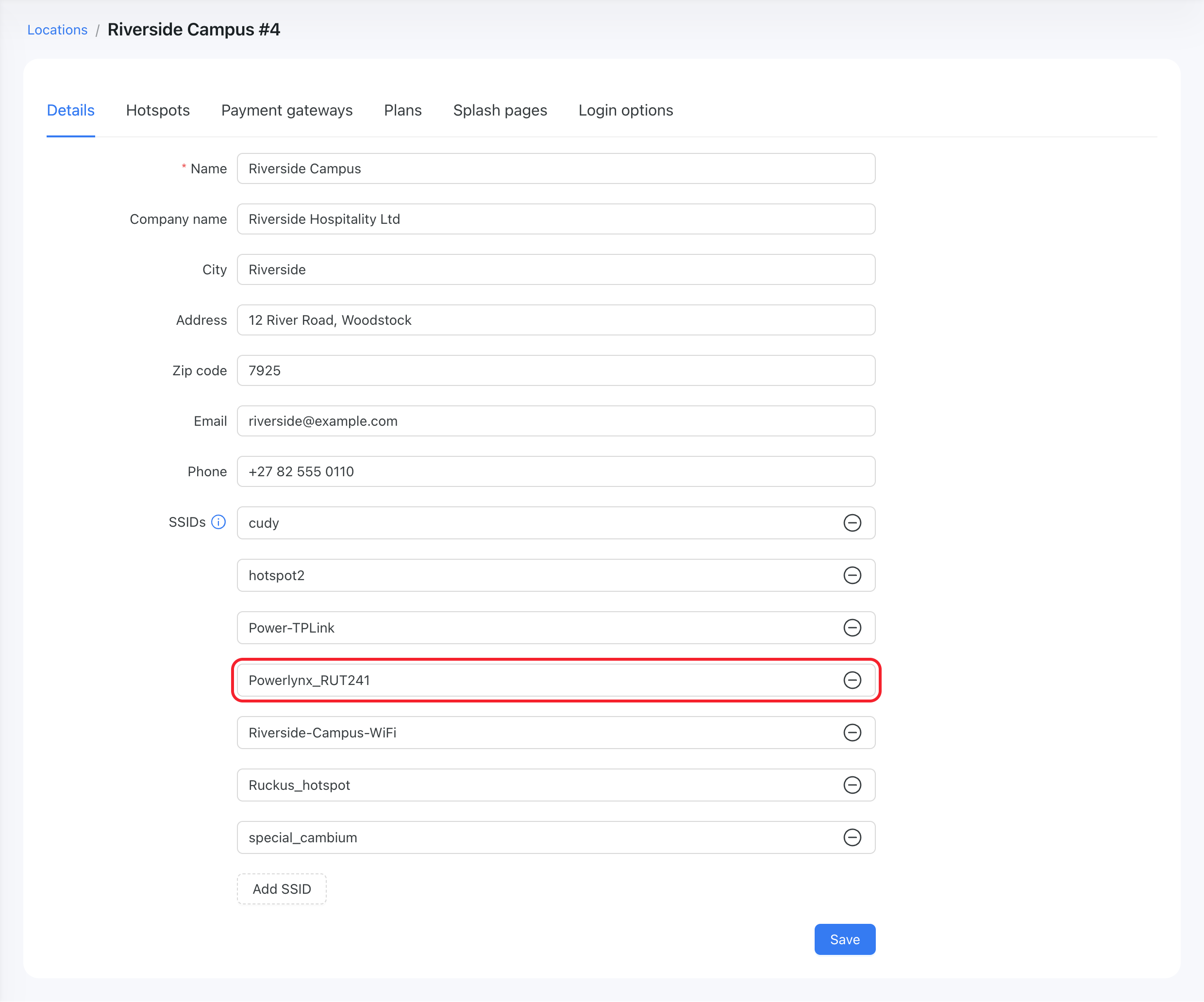Navigate back to Locations breadcrumb
Screen dimensions: 1204x1002
[57, 30]
